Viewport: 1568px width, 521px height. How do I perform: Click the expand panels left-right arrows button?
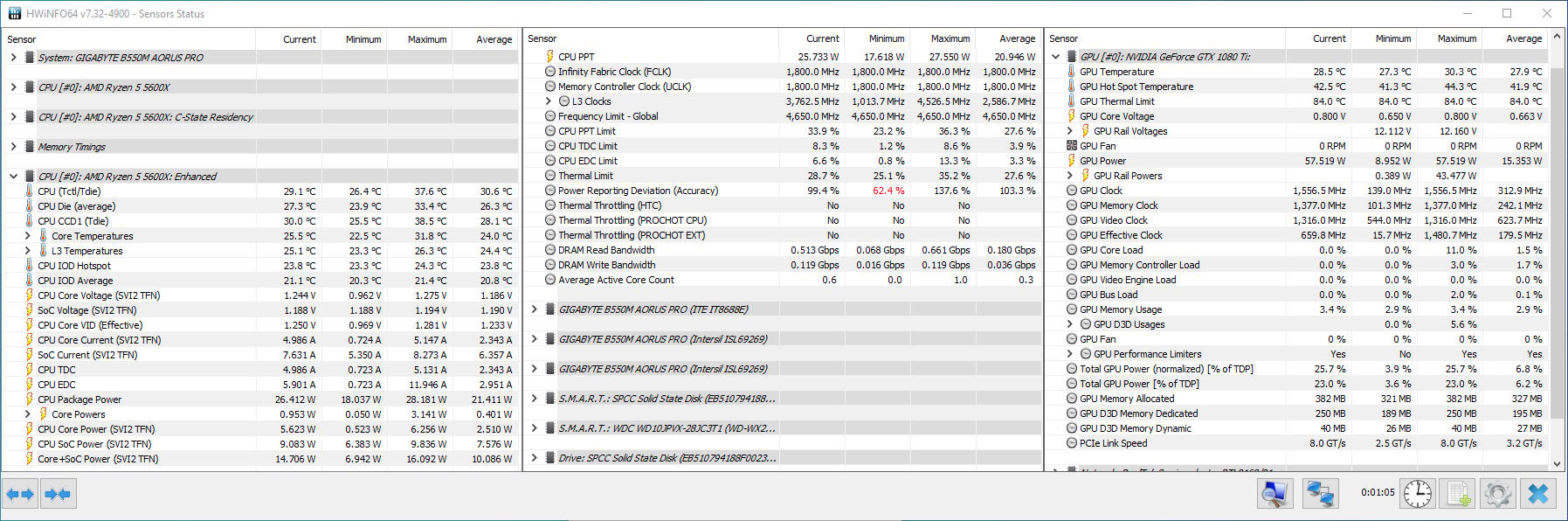[x=20, y=494]
